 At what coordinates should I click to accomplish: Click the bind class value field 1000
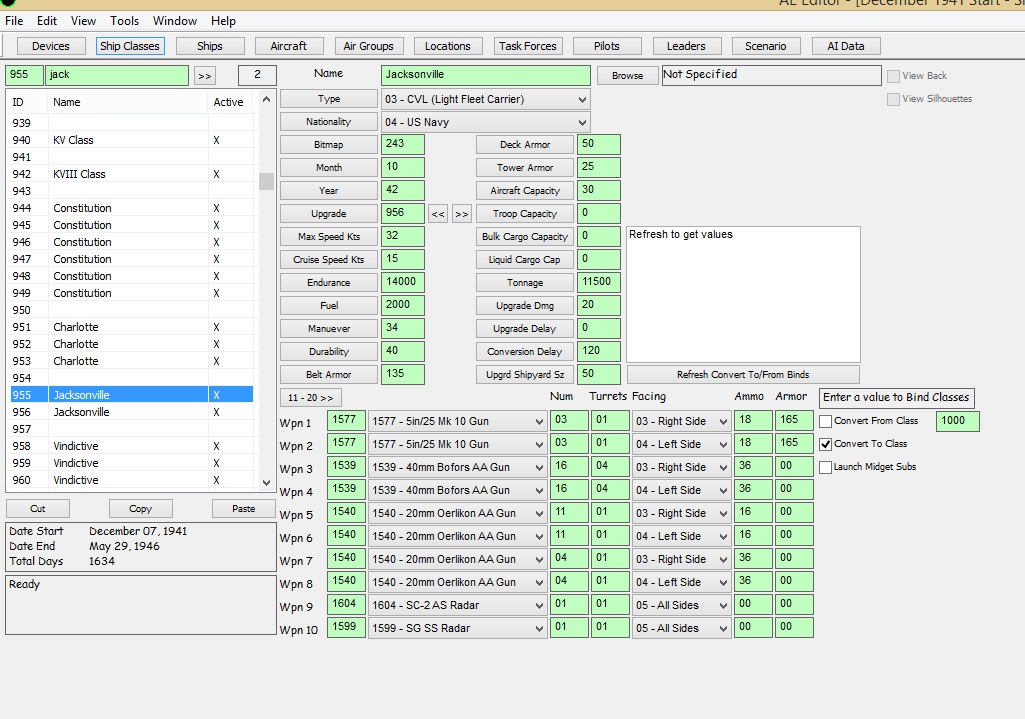pyautogui.click(x=958, y=421)
